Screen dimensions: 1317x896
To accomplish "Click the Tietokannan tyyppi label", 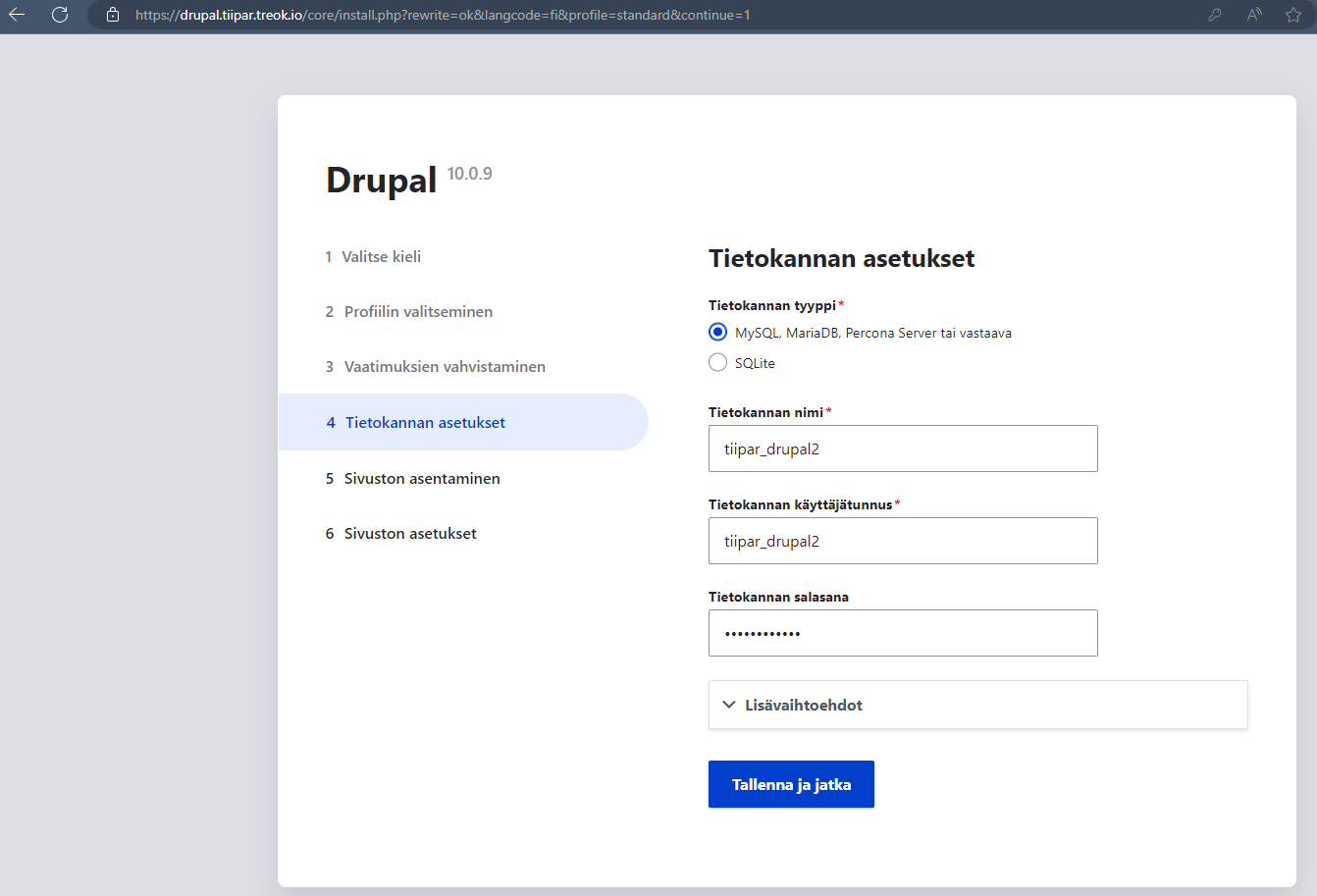I will [772, 305].
